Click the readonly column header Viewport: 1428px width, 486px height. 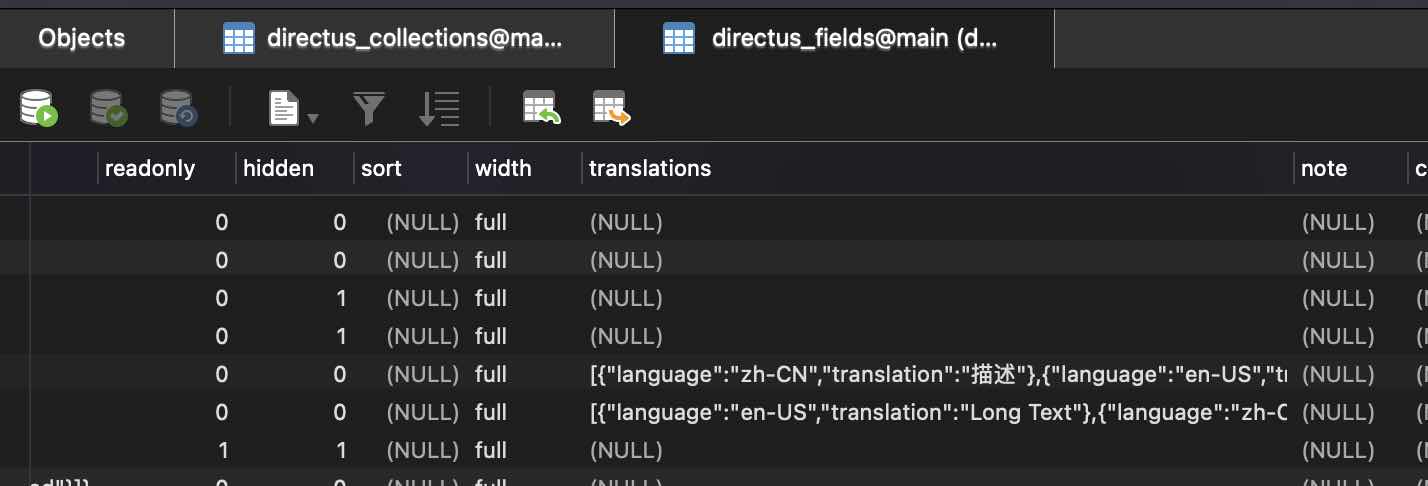(x=150, y=168)
